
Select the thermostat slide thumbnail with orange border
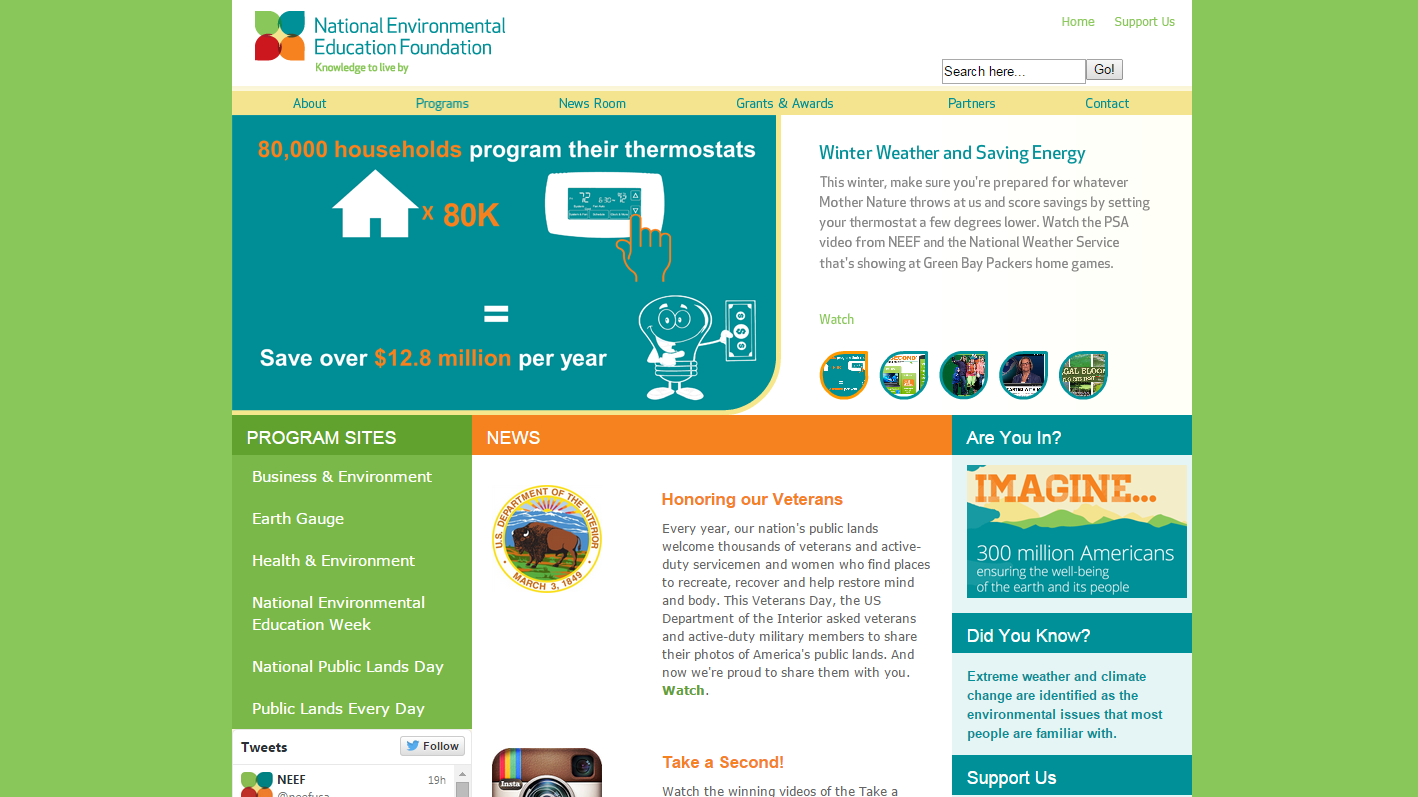[843, 375]
